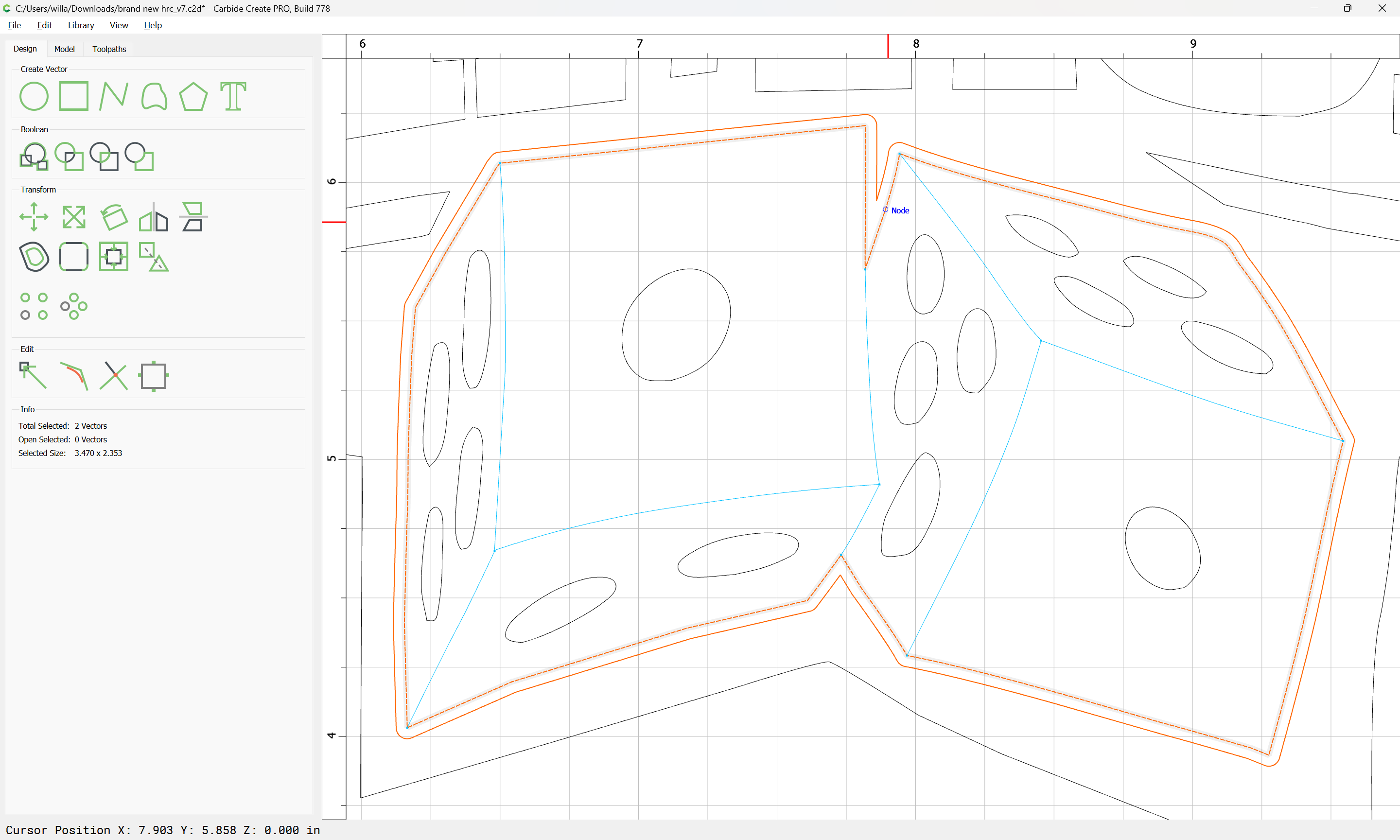Open the Corner rounding tool
The image size is (1400, 840).
tap(73, 257)
